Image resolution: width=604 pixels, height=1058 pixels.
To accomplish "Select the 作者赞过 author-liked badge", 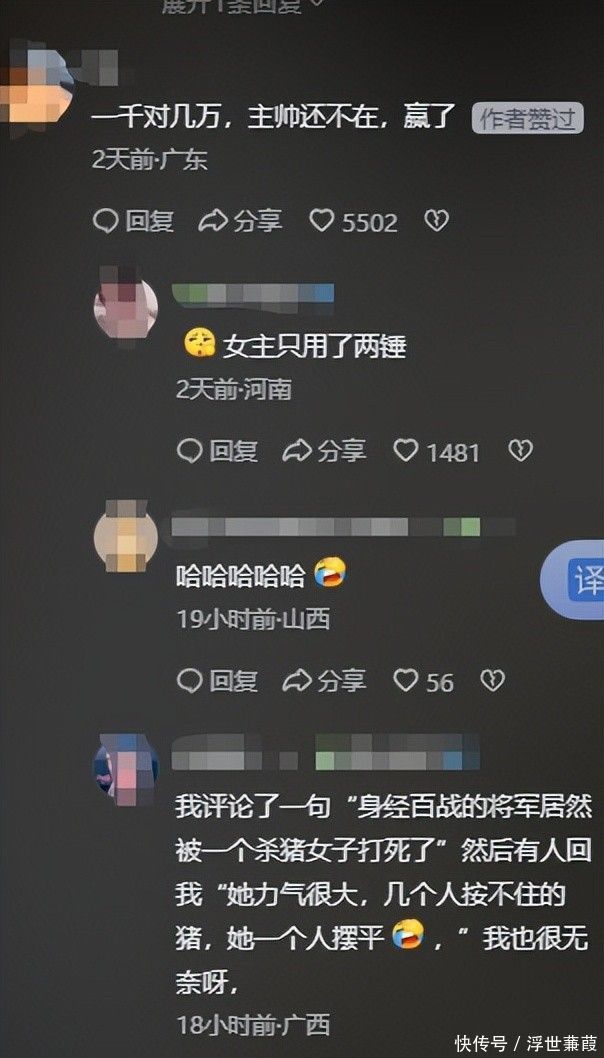I will coord(527,119).
